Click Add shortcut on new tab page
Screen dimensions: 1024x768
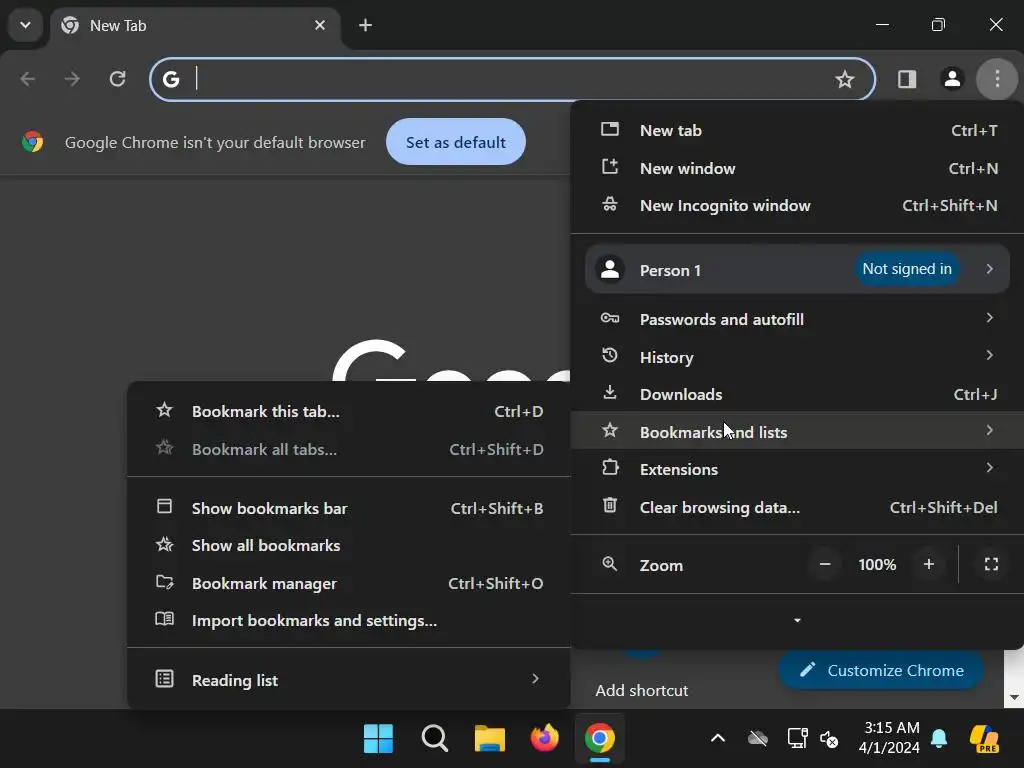point(642,690)
